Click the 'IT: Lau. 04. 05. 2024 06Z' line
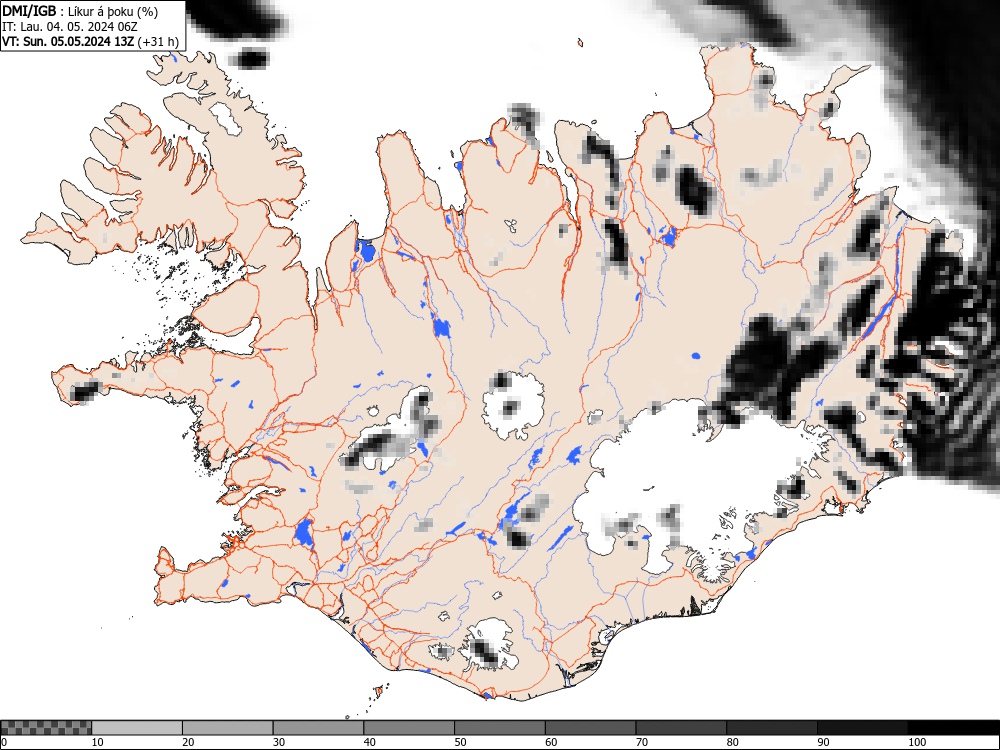Image resolution: width=1000 pixels, height=750 pixels. 70,27
